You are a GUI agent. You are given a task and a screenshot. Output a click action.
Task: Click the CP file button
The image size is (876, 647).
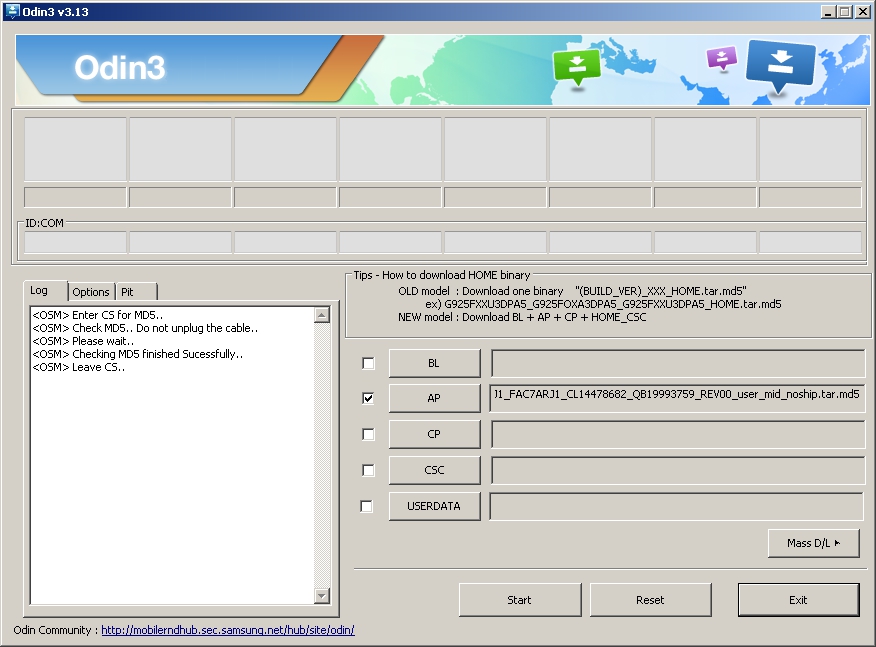click(x=434, y=434)
